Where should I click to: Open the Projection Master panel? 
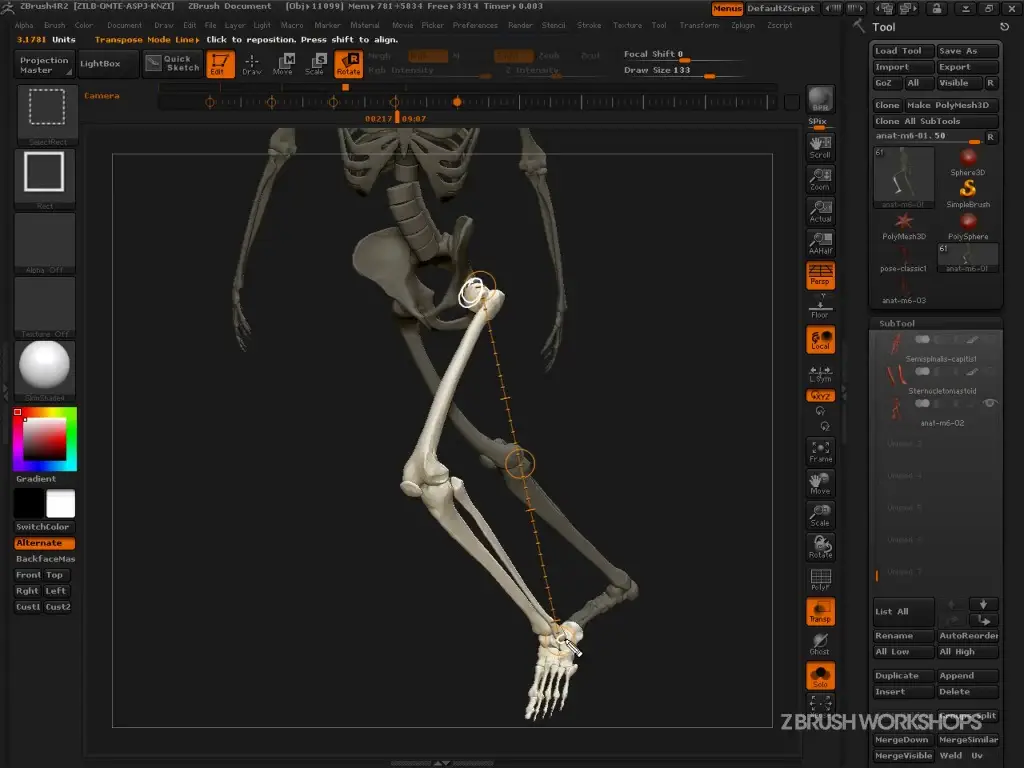click(44, 65)
